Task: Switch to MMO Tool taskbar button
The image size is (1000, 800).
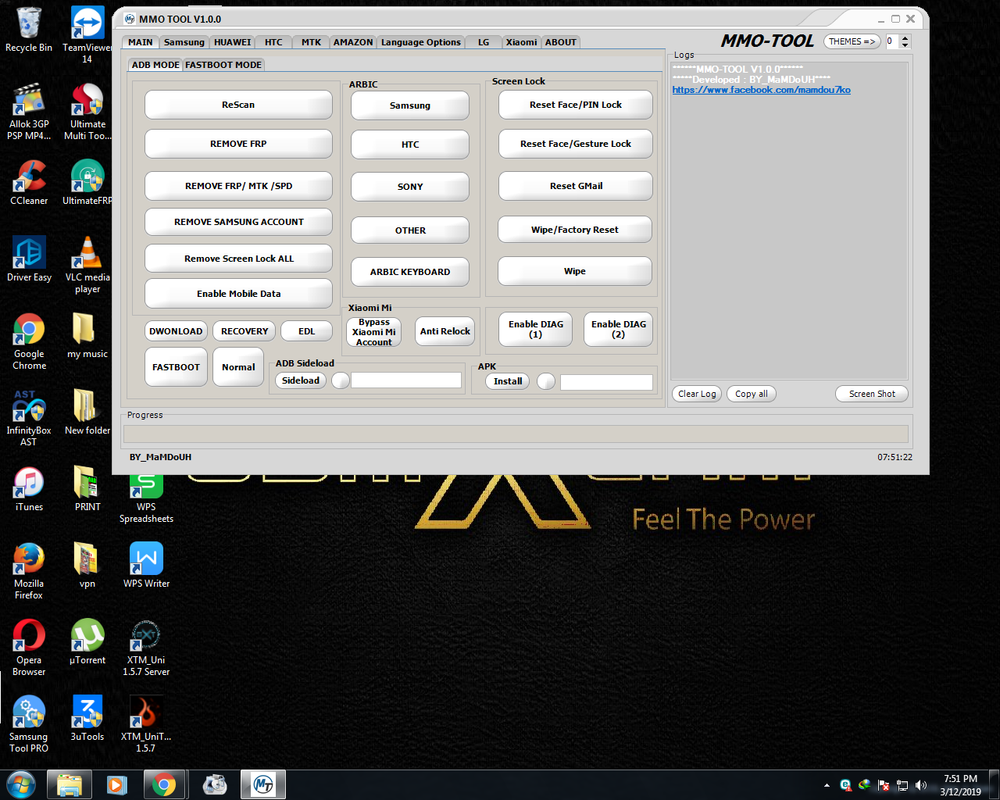Action: [263, 785]
